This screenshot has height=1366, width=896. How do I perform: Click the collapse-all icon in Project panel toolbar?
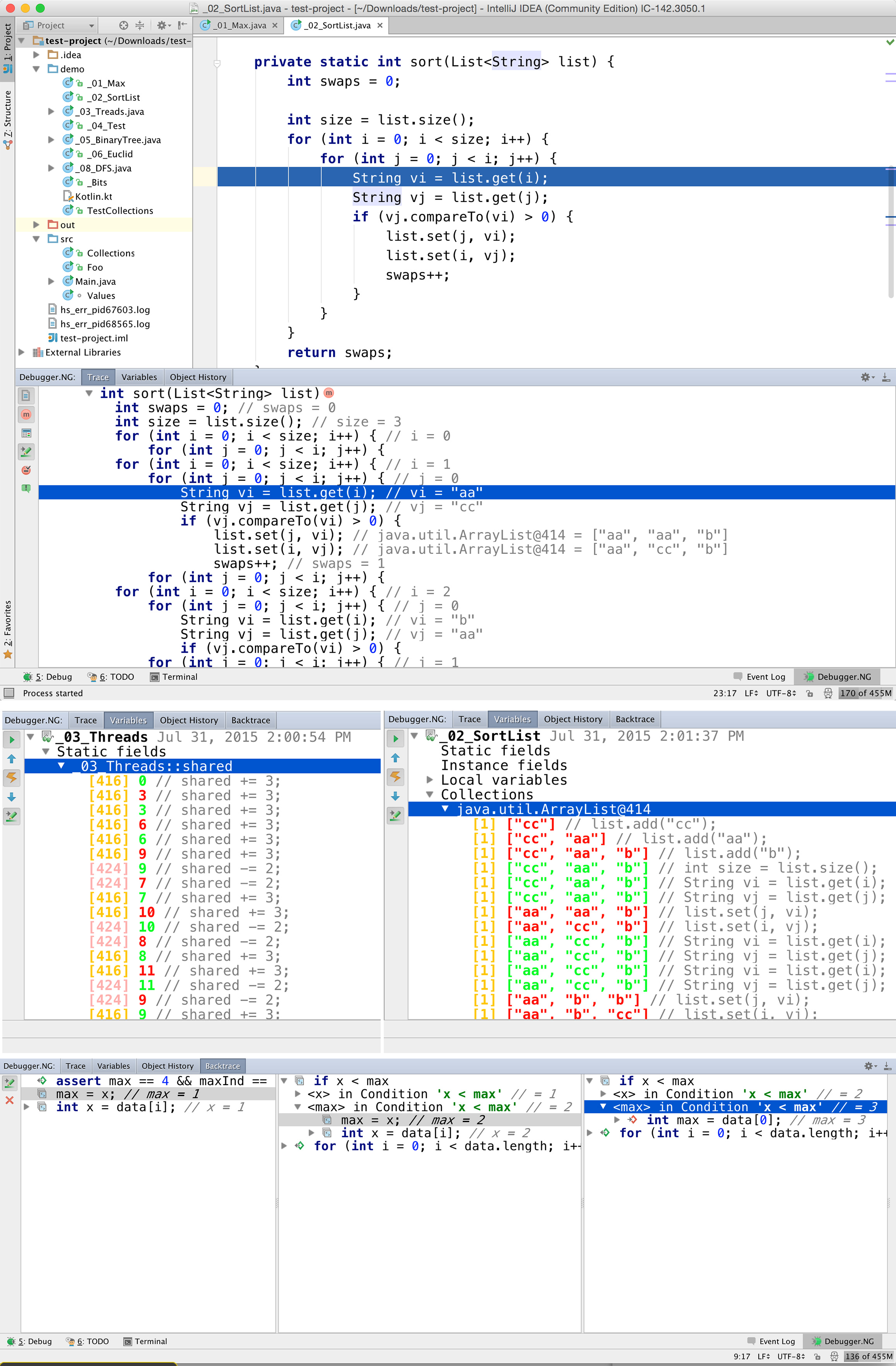[140, 25]
